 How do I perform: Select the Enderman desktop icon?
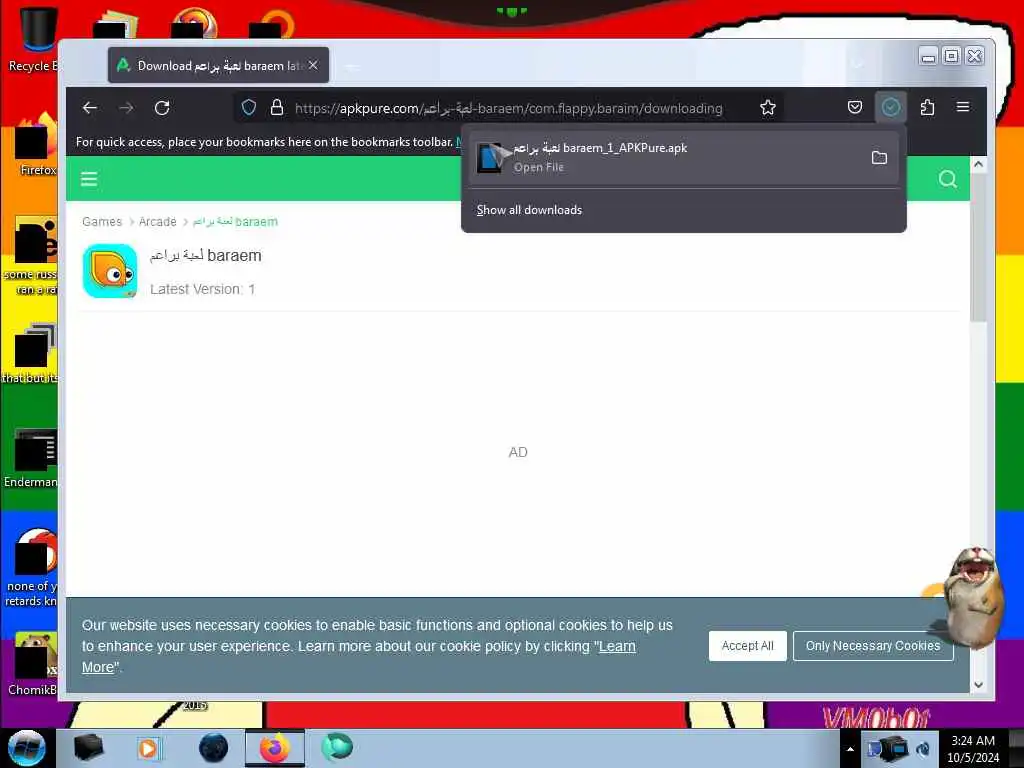tap(31, 457)
